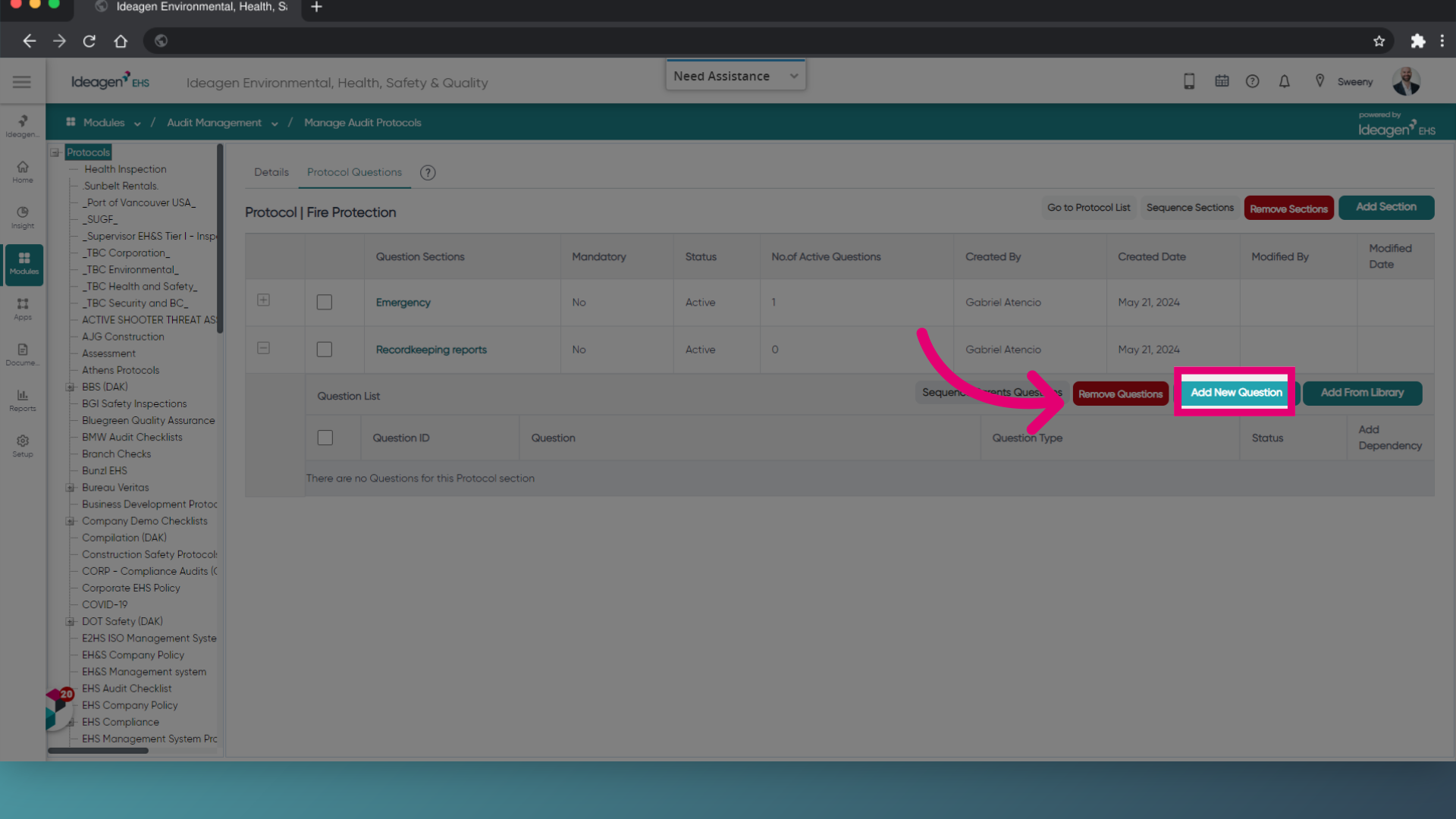Expand DOT Safety (DAK) node
The height and width of the screenshot is (819, 1456).
[x=70, y=622]
